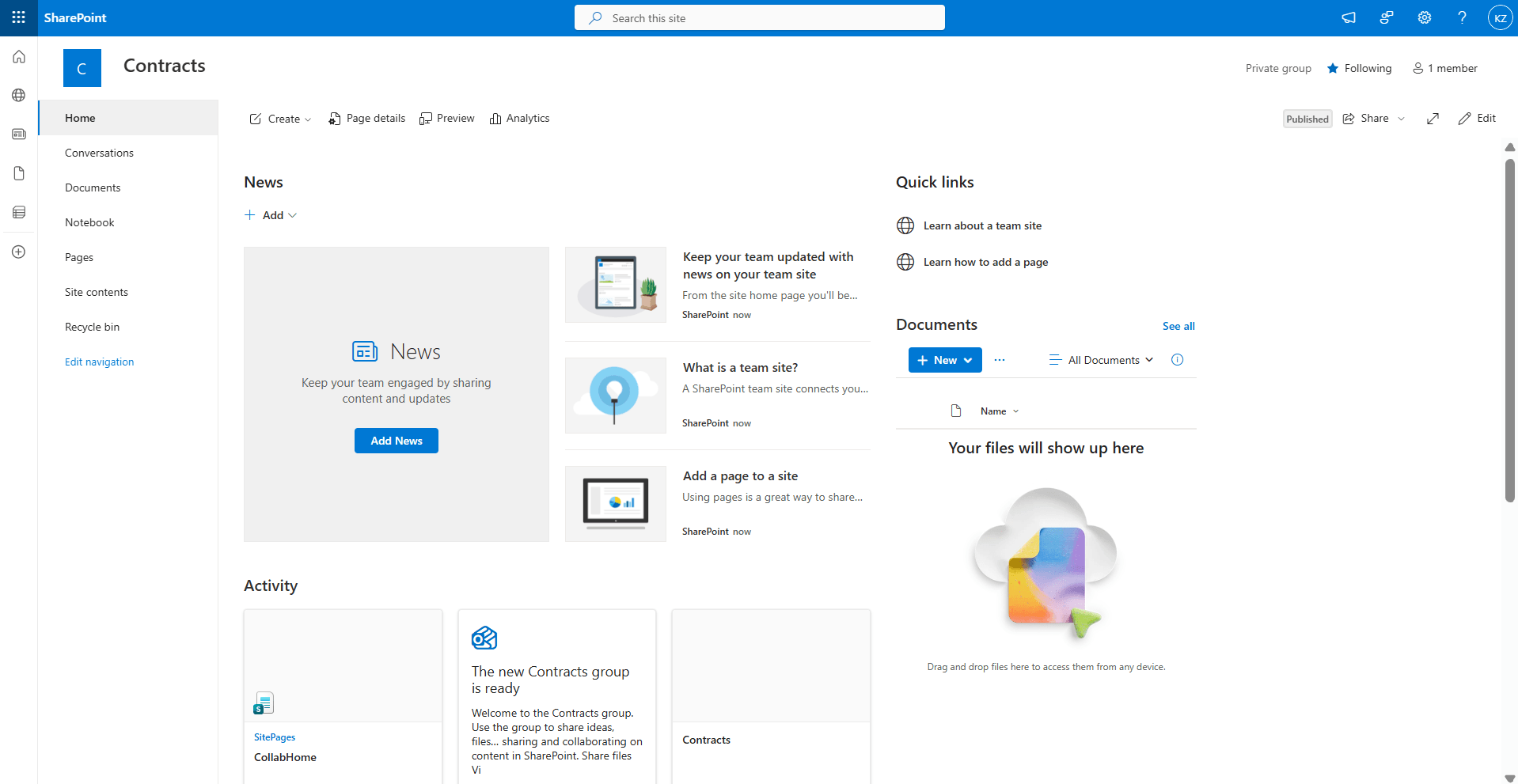Expand the New document dropdown
This screenshot has width=1518, height=784.
coord(945,360)
